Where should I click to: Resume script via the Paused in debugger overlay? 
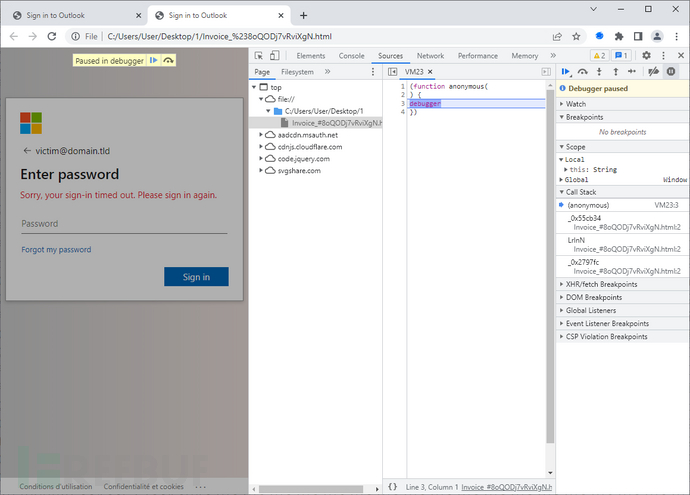coord(153,60)
